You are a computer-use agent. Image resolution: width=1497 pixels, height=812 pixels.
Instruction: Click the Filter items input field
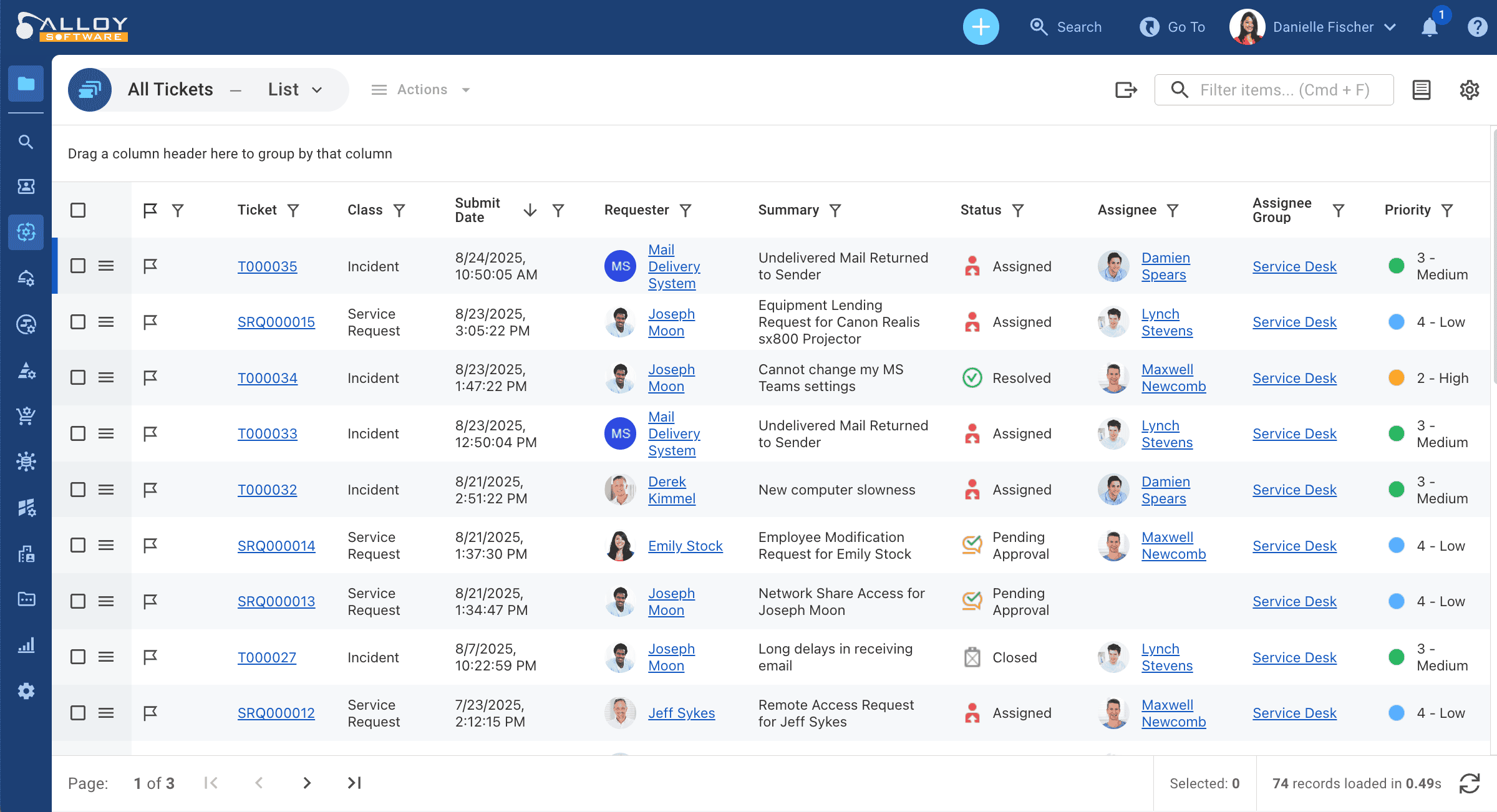[1285, 90]
